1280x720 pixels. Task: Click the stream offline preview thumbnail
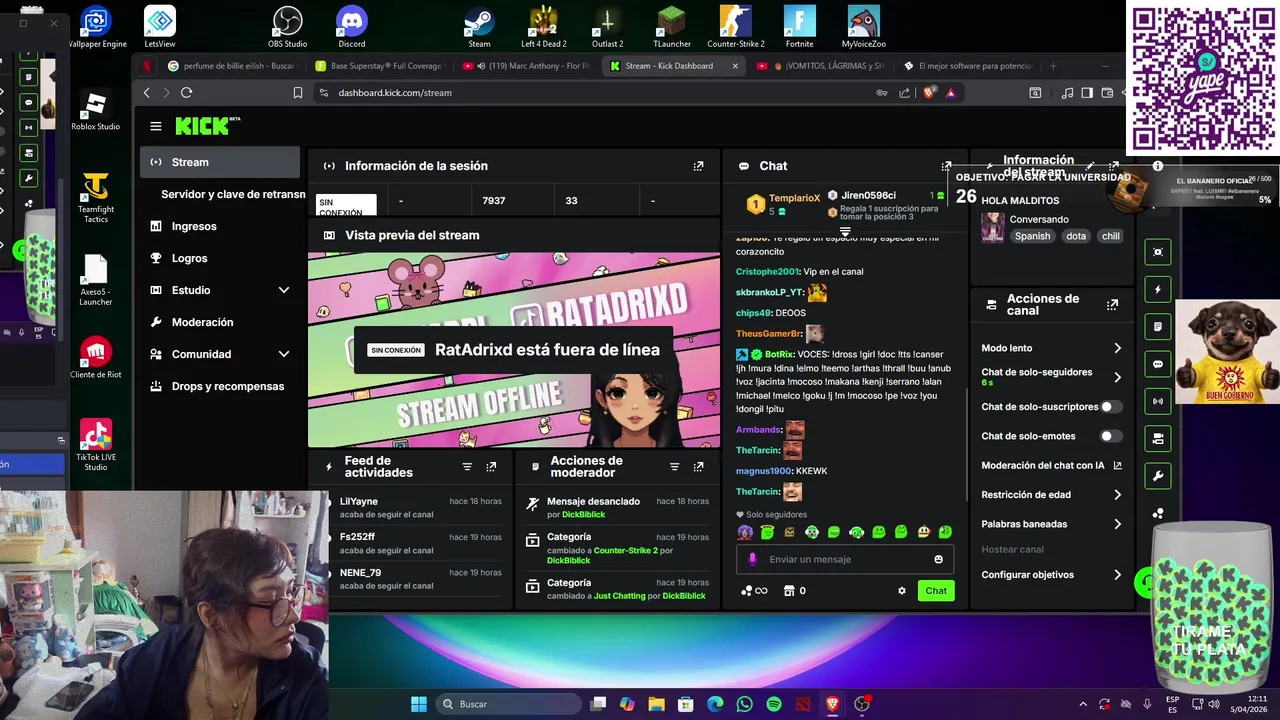tap(513, 350)
